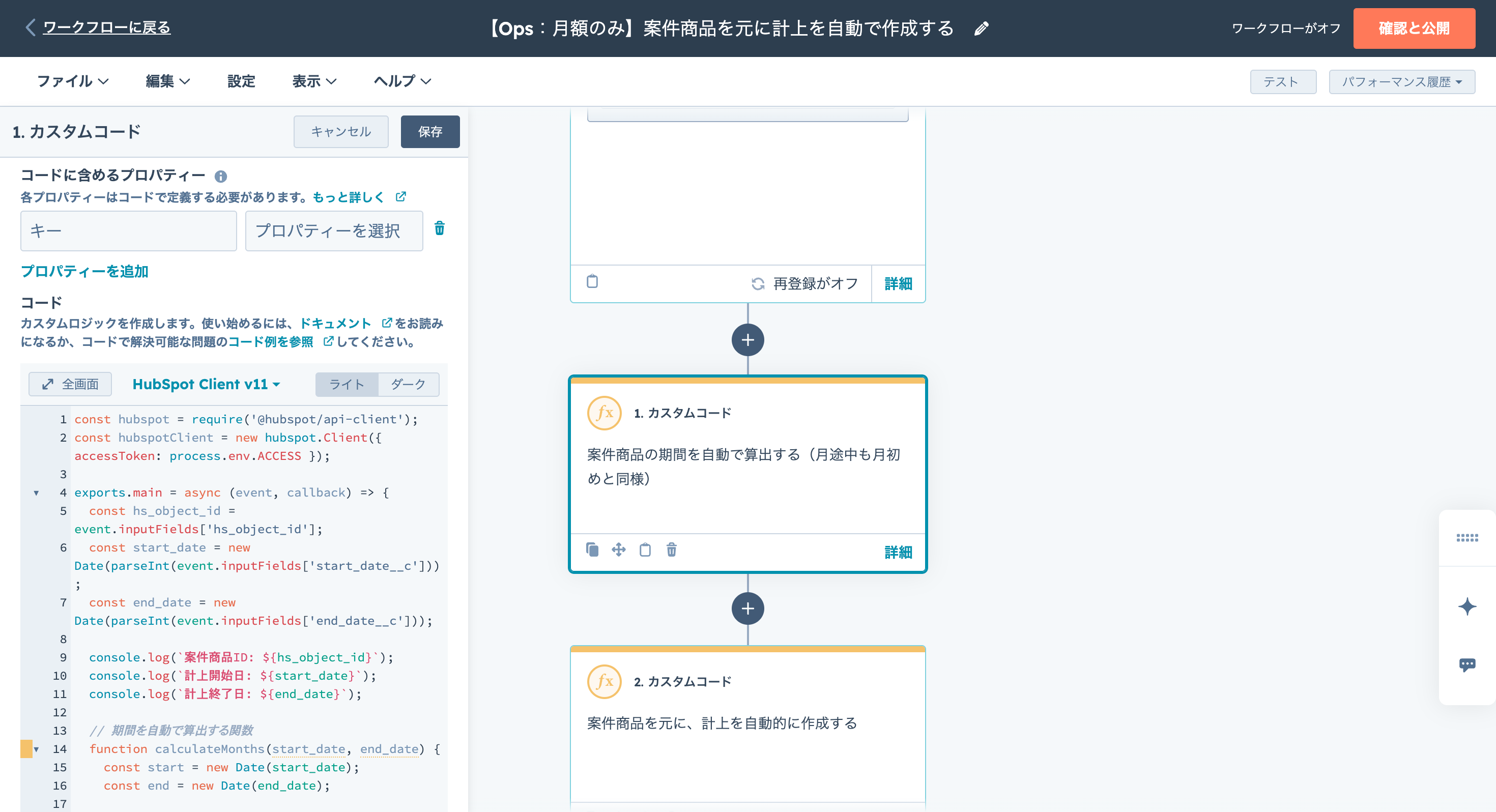This screenshot has width=1496, height=812.
Task: Open the ファイル menu
Action: [73, 81]
